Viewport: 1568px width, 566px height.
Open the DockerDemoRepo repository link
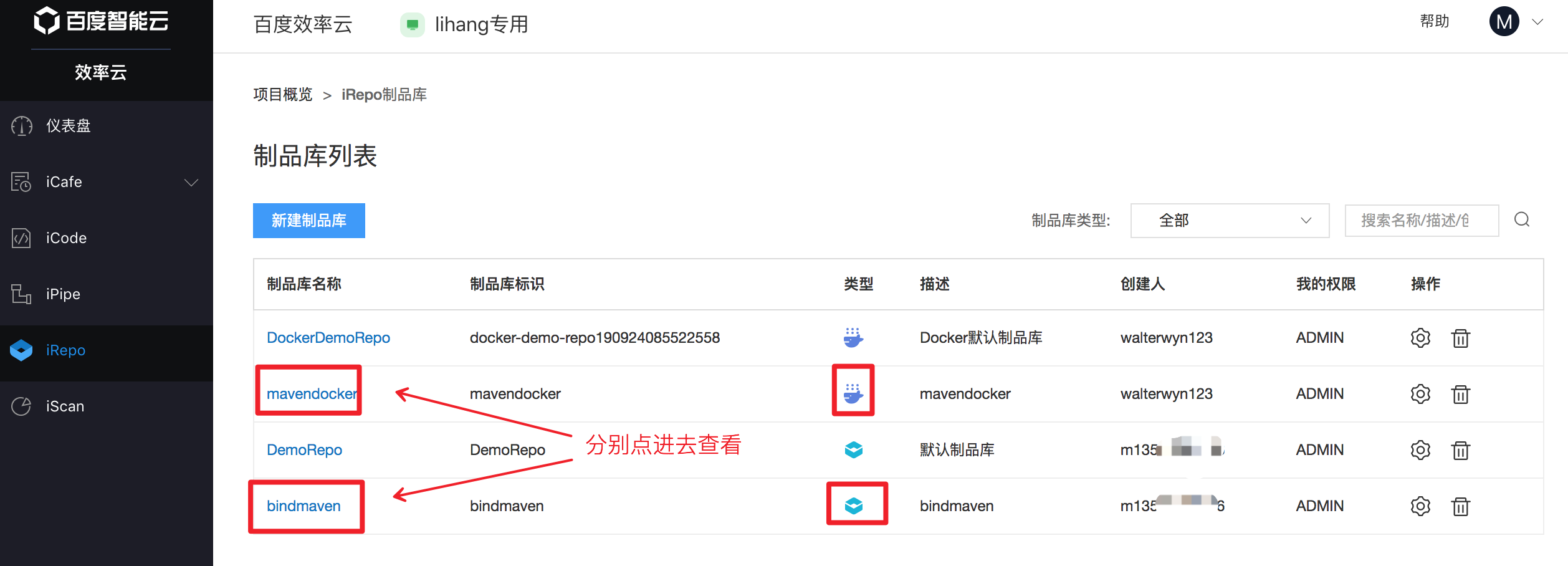tap(328, 338)
